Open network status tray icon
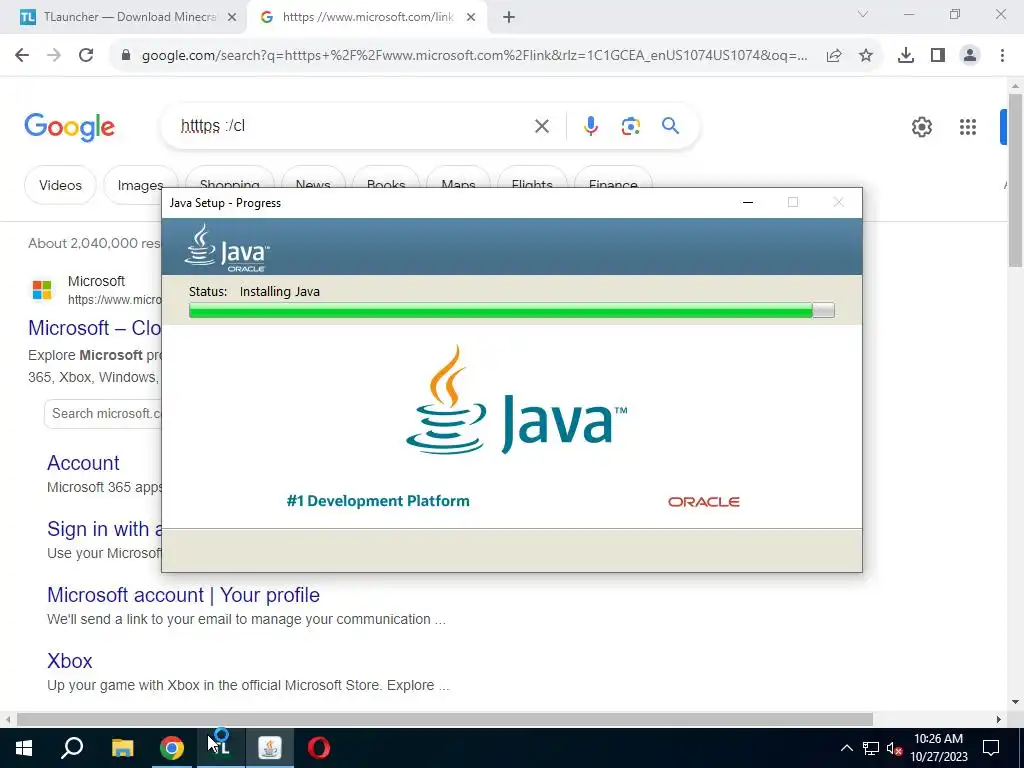The width and height of the screenshot is (1024, 768). tap(871, 748)
